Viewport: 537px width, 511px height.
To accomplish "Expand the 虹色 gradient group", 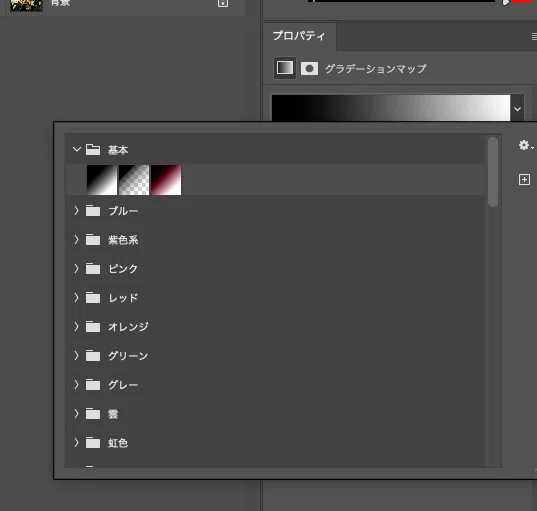I will pyautogui.click(x=76, y=443).
